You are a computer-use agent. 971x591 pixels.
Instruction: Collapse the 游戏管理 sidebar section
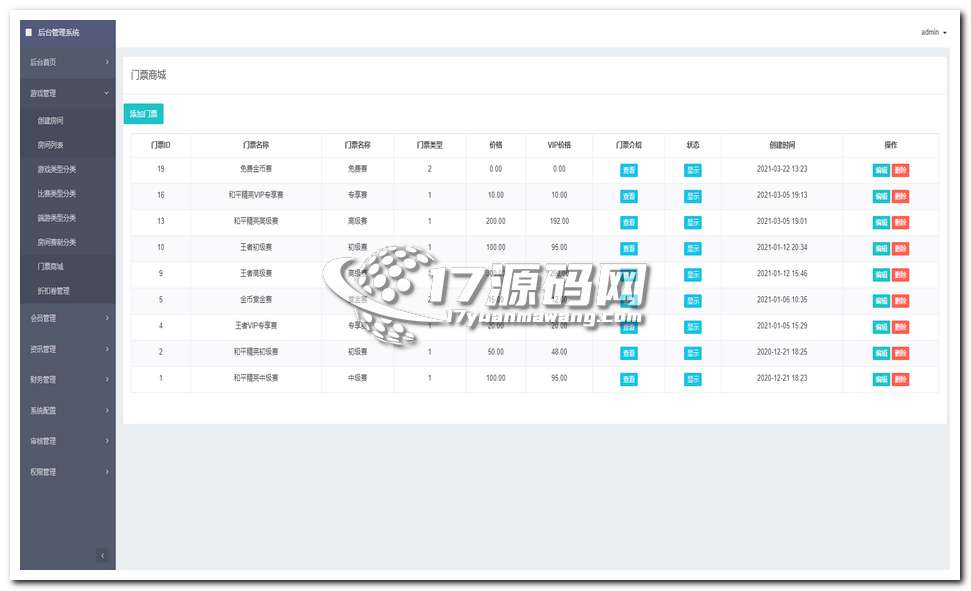(67, 93)
